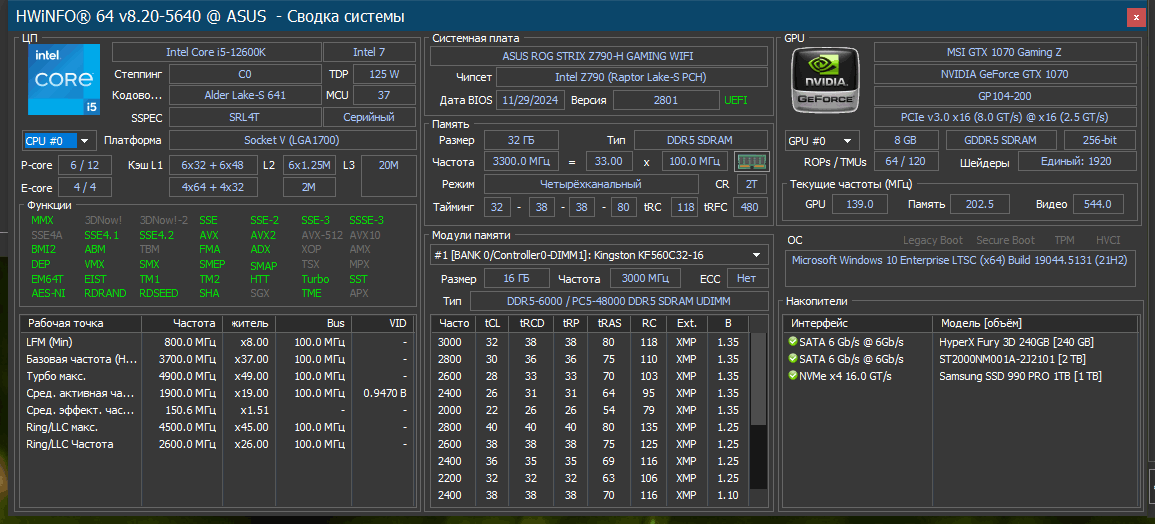
Task: Click the P-core 6 / 12 value
Action: (85, 165)
